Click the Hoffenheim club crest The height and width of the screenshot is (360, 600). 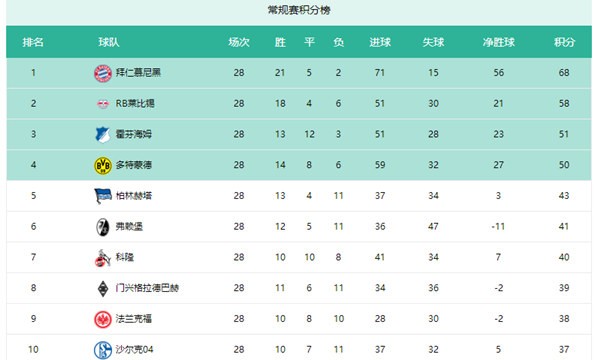(103, 134)
